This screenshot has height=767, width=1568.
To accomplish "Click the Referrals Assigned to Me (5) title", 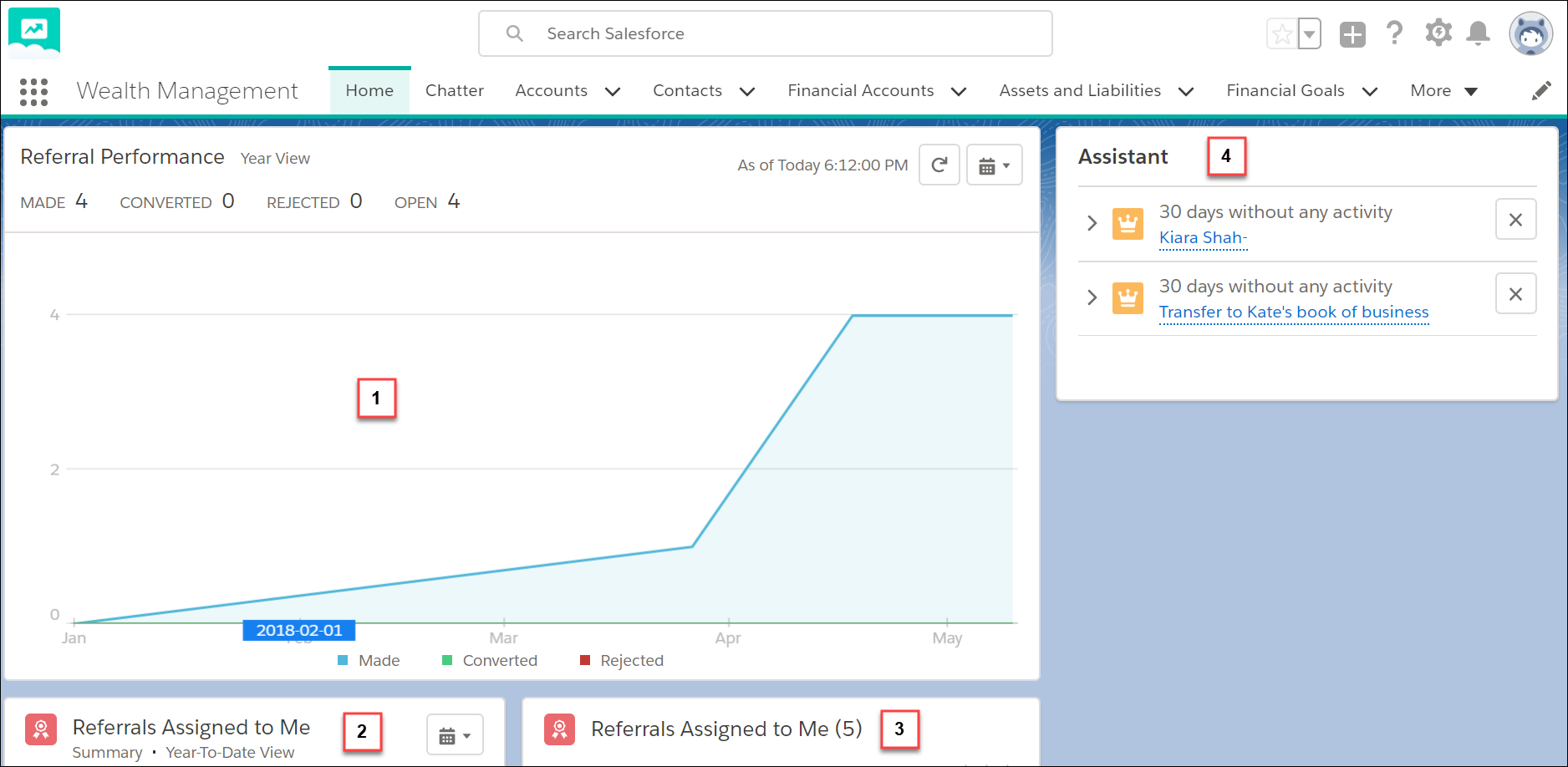I will tap(726, 729).
